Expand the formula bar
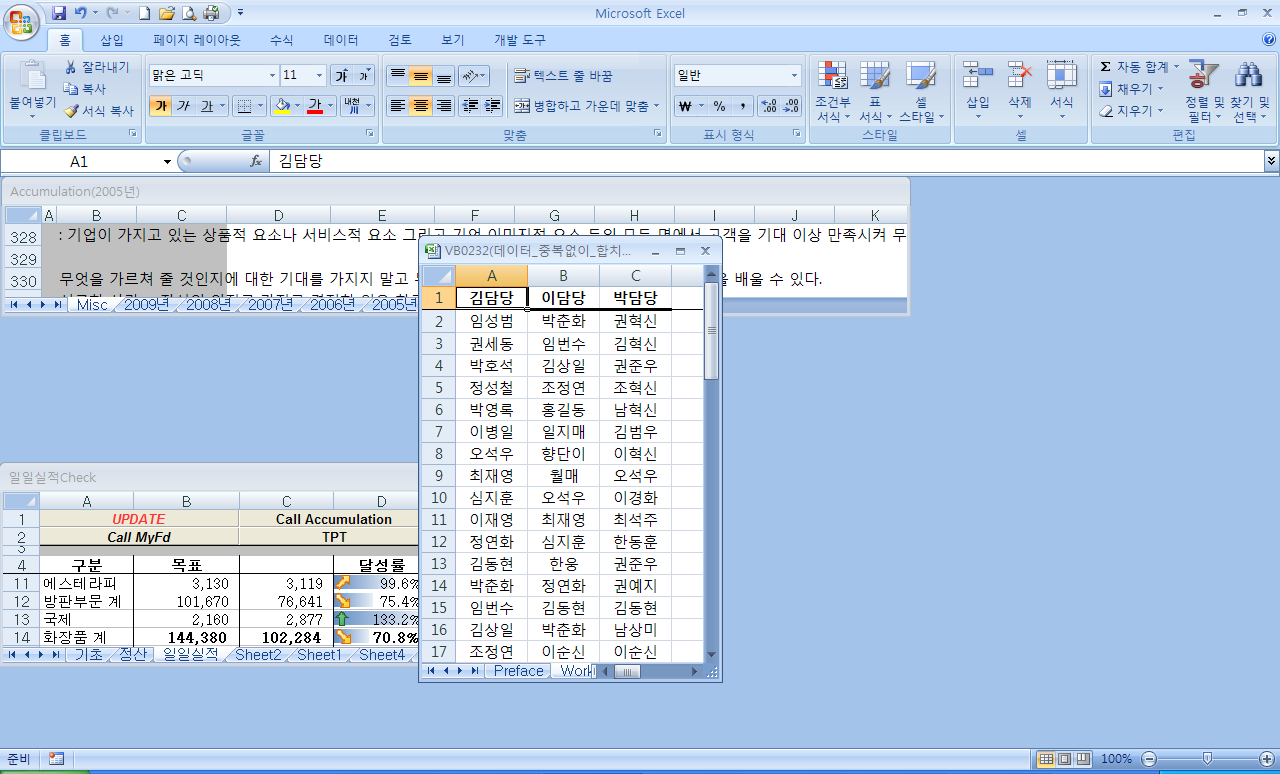 point(1271,160)
